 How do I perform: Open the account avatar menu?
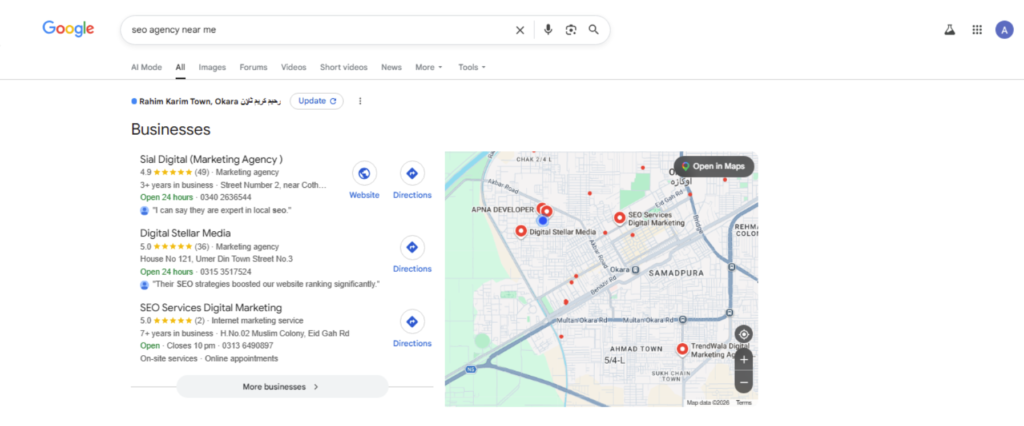[x=1004, y=29]
